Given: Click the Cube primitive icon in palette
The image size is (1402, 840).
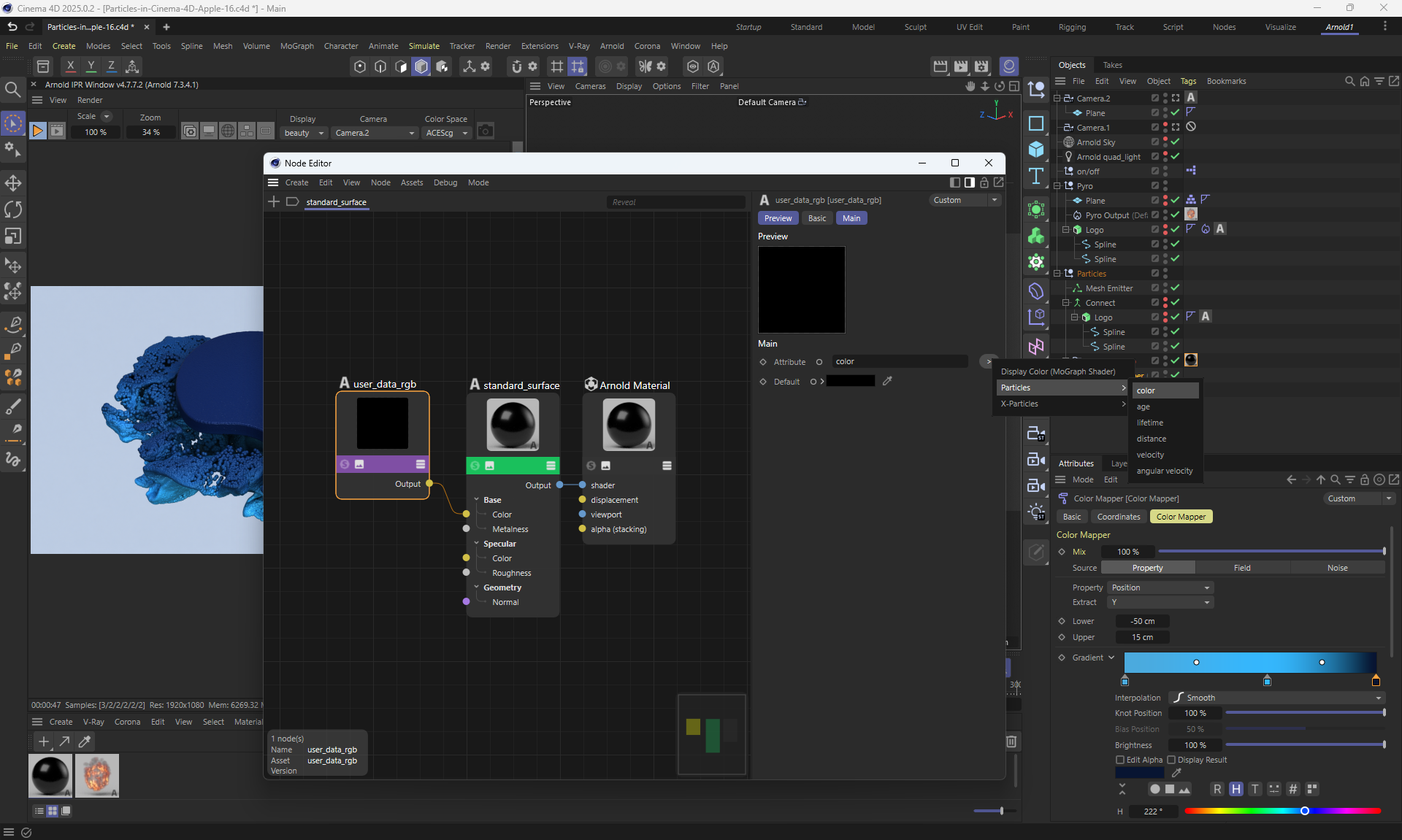Looking at the screenshot, I should pos(1035,150).
